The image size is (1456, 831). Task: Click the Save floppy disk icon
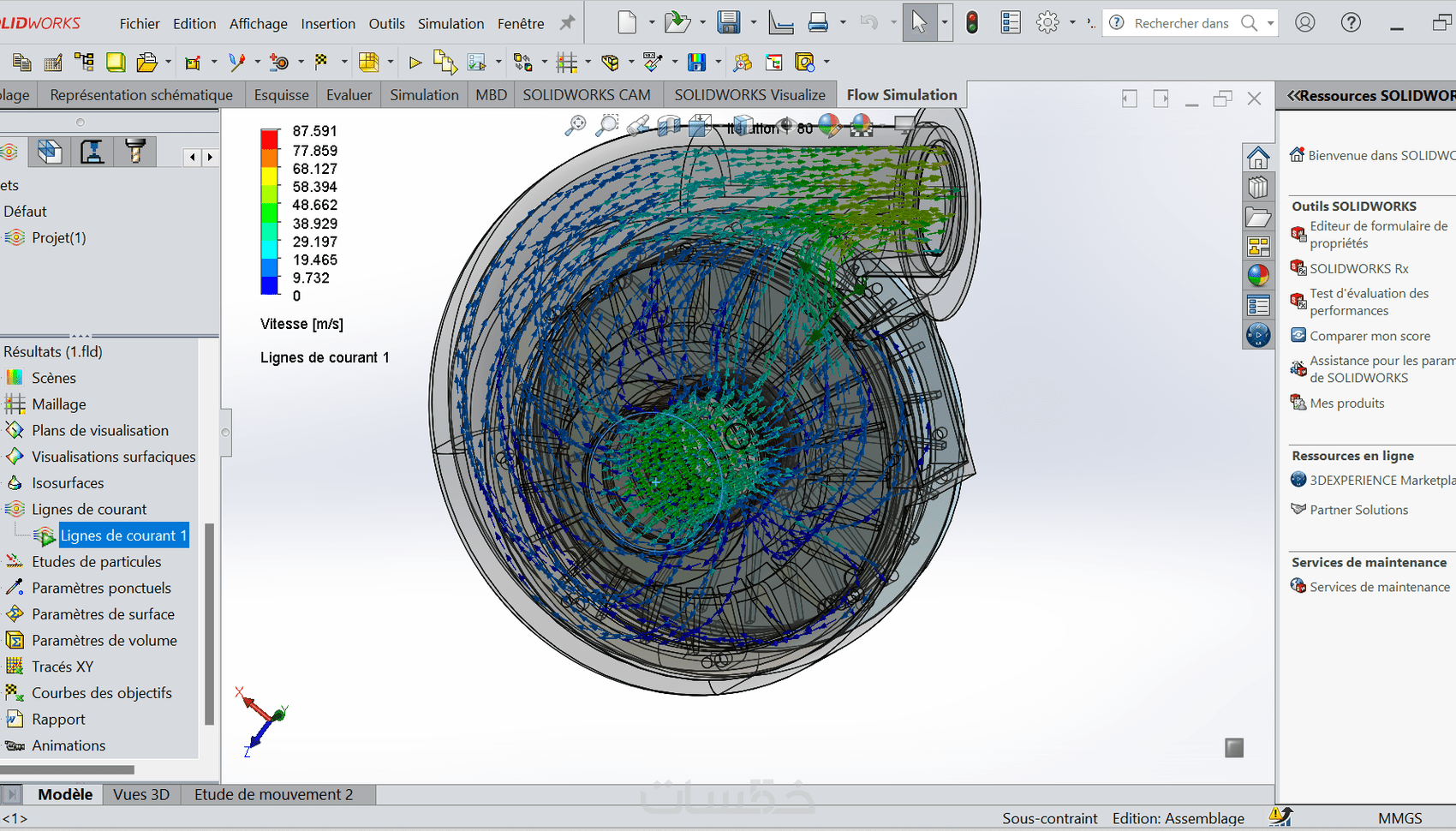tap(728, 23)
